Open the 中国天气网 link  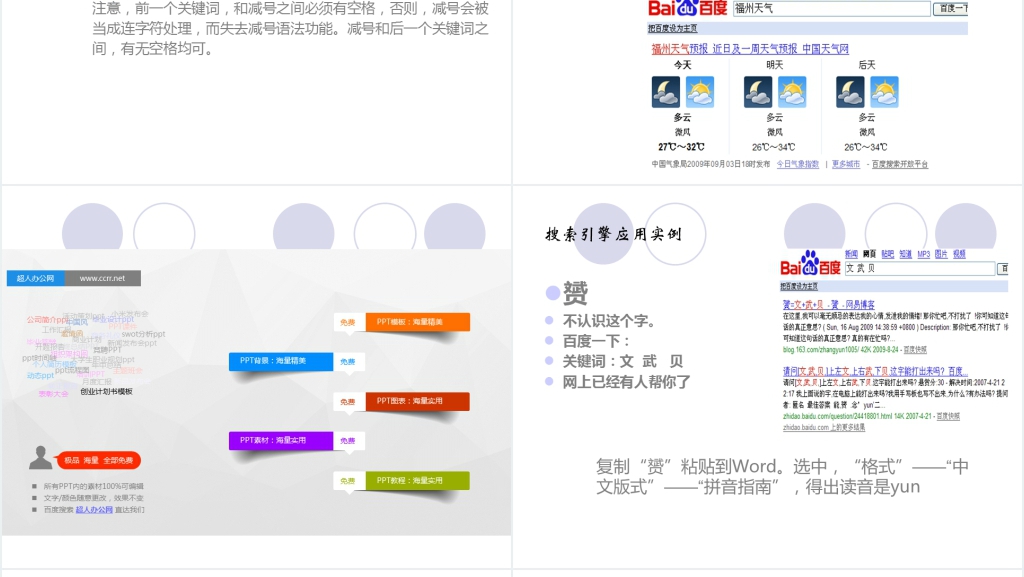point(825,49)
